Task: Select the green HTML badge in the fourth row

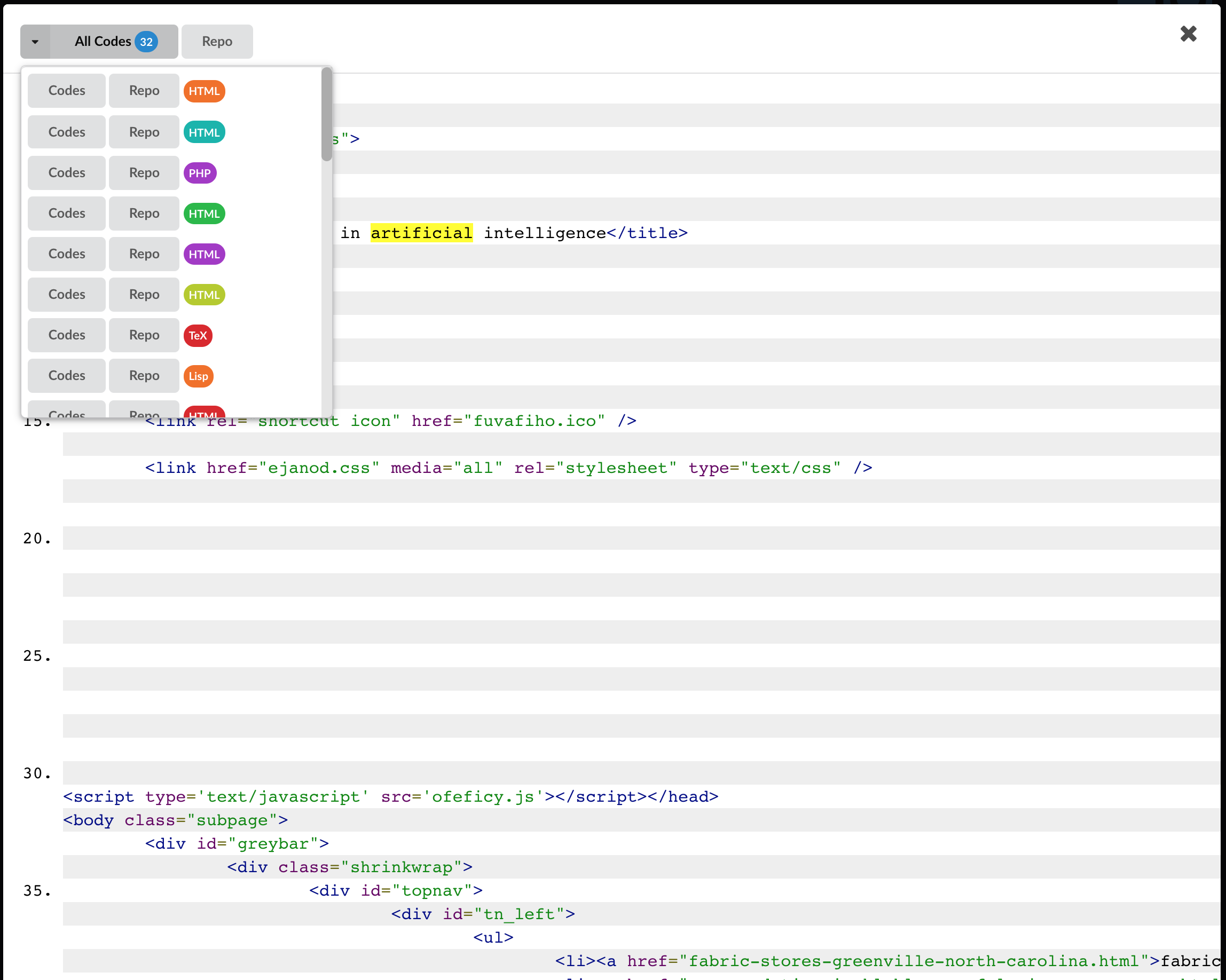Action: click(204, 213)
